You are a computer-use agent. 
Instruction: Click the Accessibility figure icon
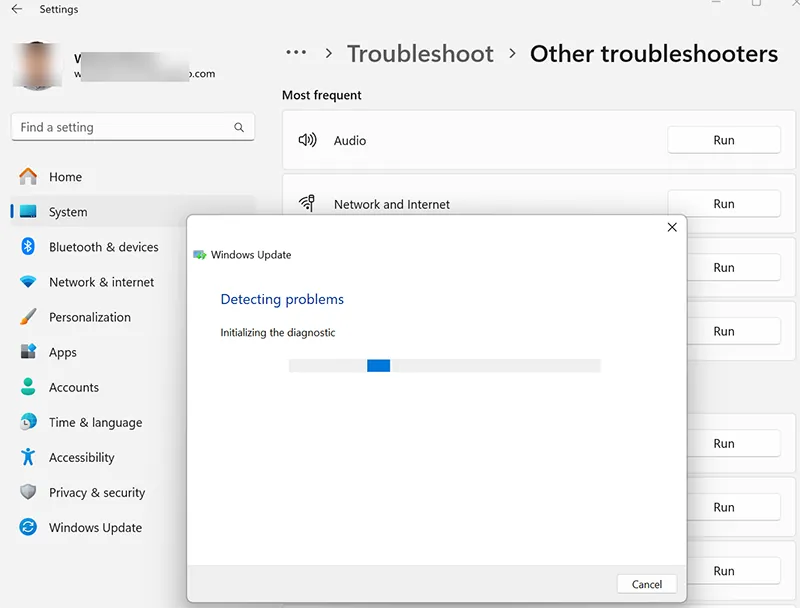click(28, 457)
